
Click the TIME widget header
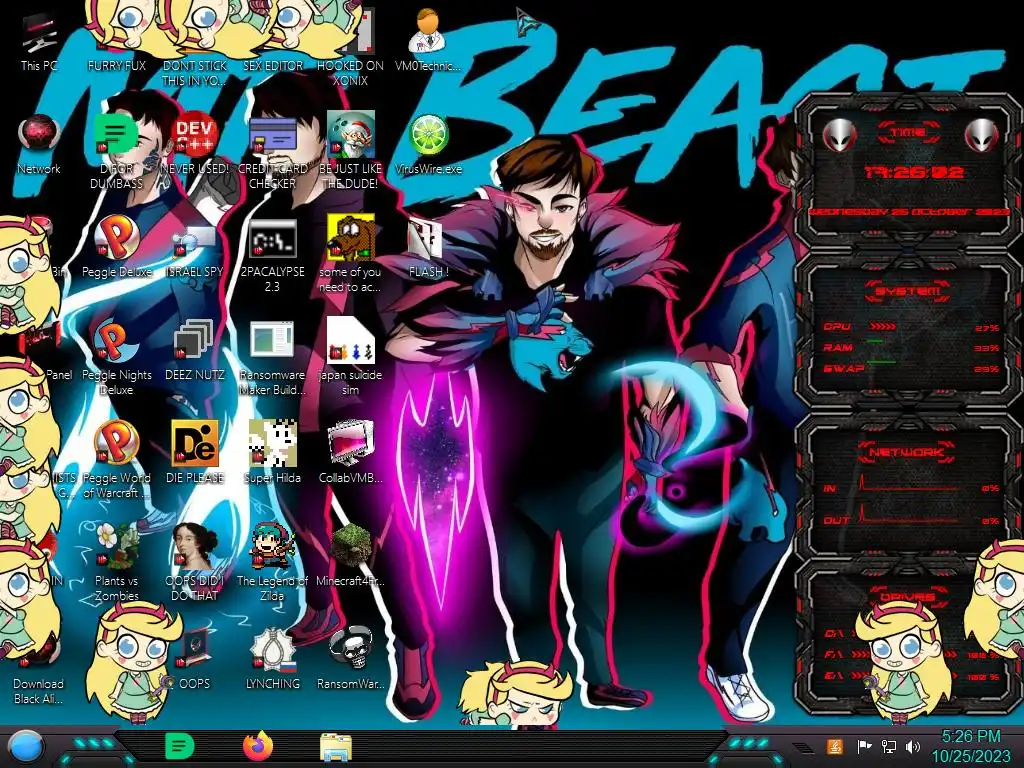(908, 132)
